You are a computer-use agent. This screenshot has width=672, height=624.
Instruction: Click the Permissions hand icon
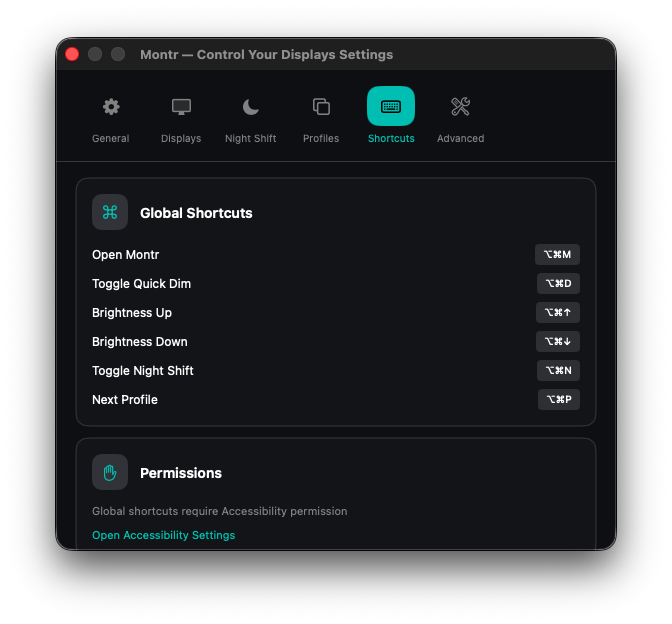point(110,472)
